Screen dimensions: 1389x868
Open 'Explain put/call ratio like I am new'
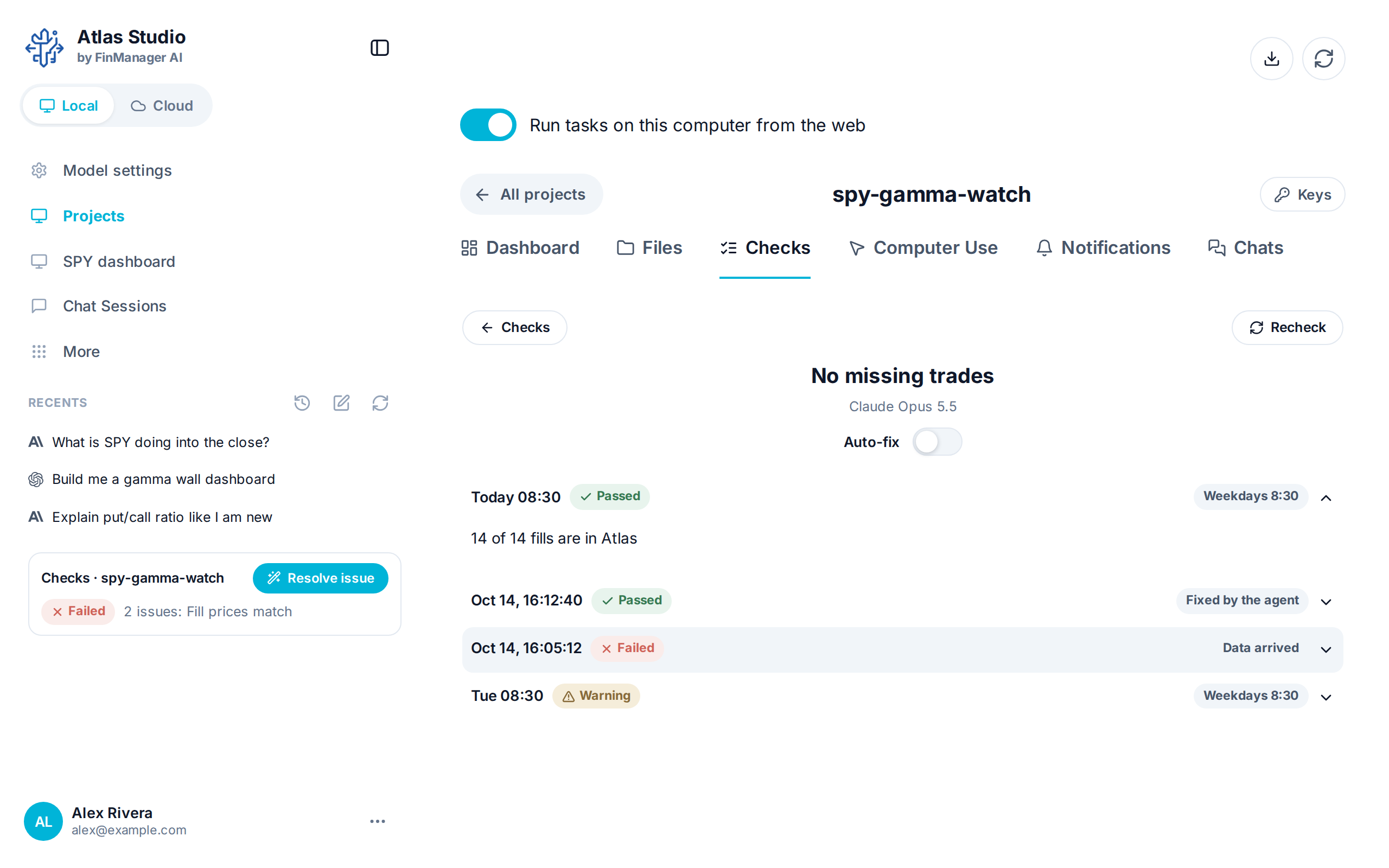[162, 517]
